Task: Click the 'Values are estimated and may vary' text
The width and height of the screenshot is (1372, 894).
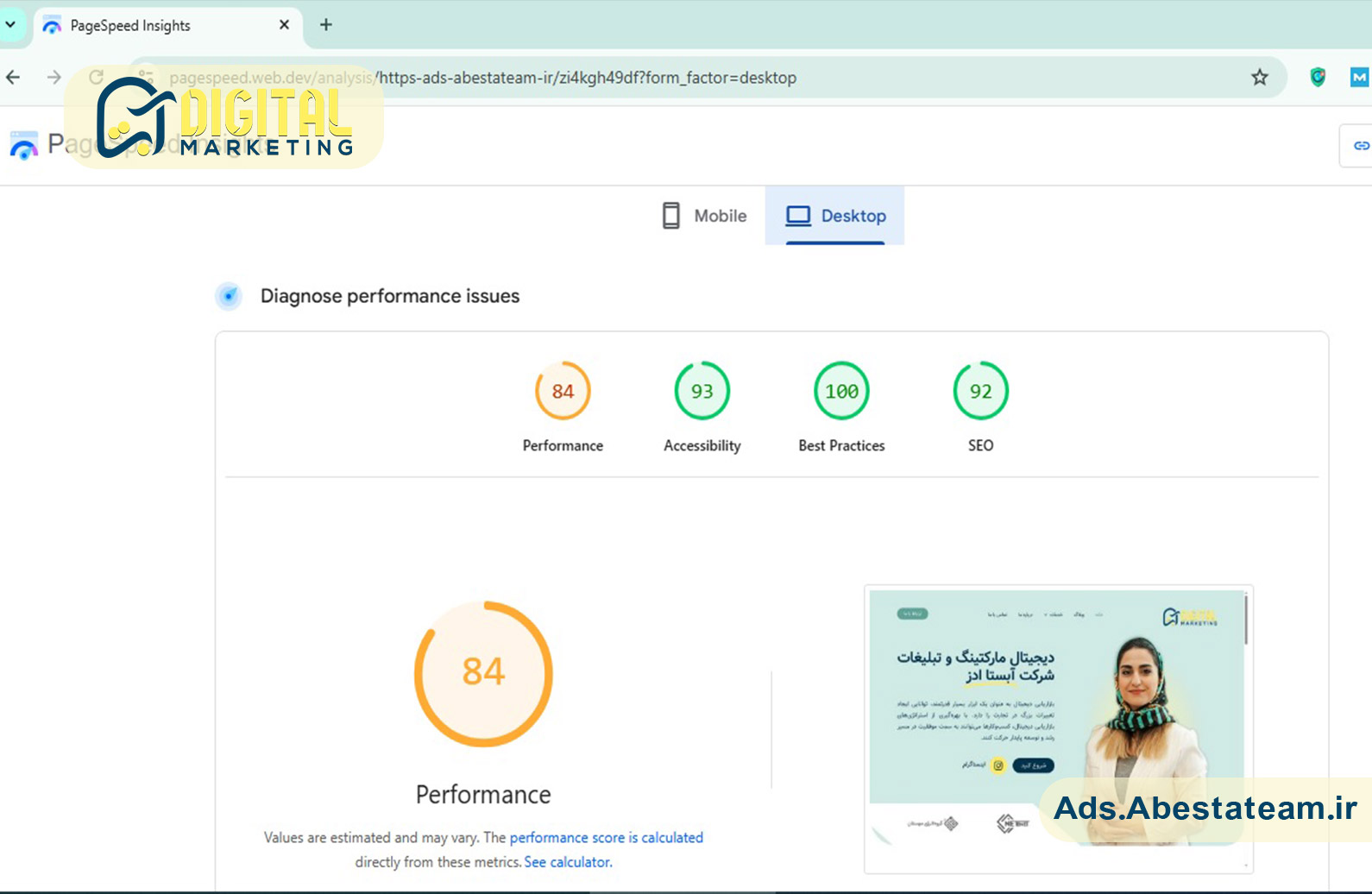Action: 371,838
